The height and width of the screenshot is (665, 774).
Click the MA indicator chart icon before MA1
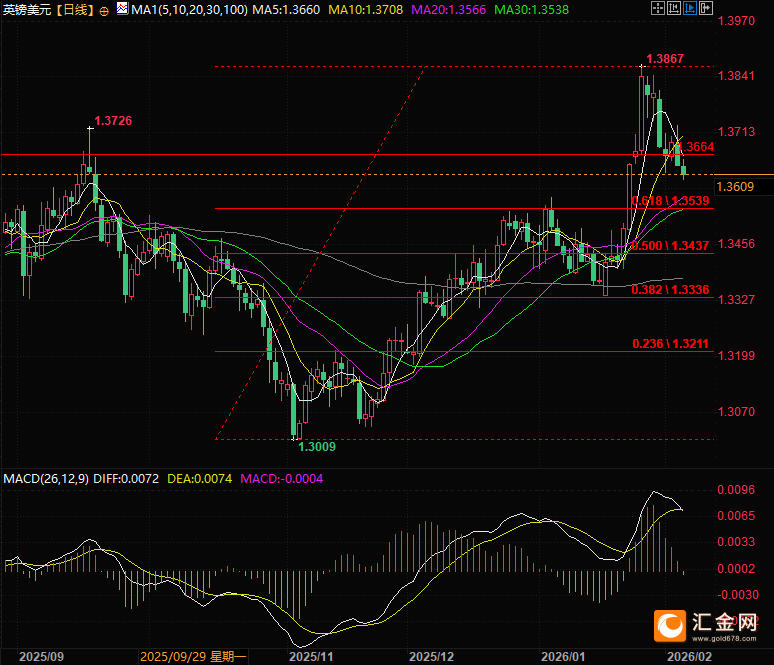pos(122,8)
